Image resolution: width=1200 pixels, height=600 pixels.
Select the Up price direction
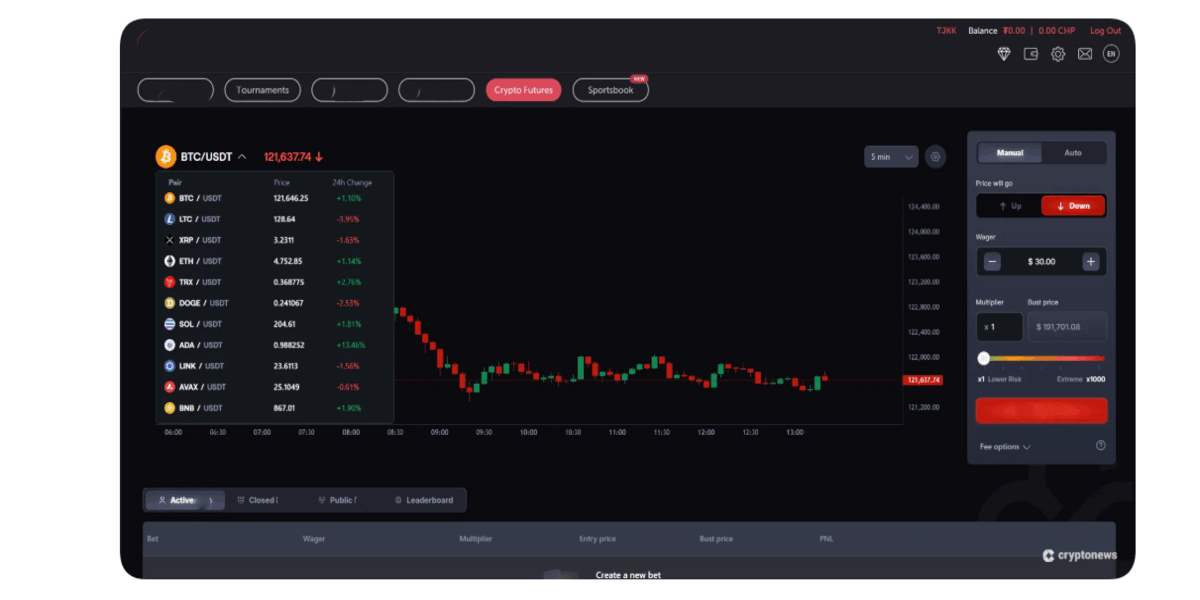pos(1008,205)
